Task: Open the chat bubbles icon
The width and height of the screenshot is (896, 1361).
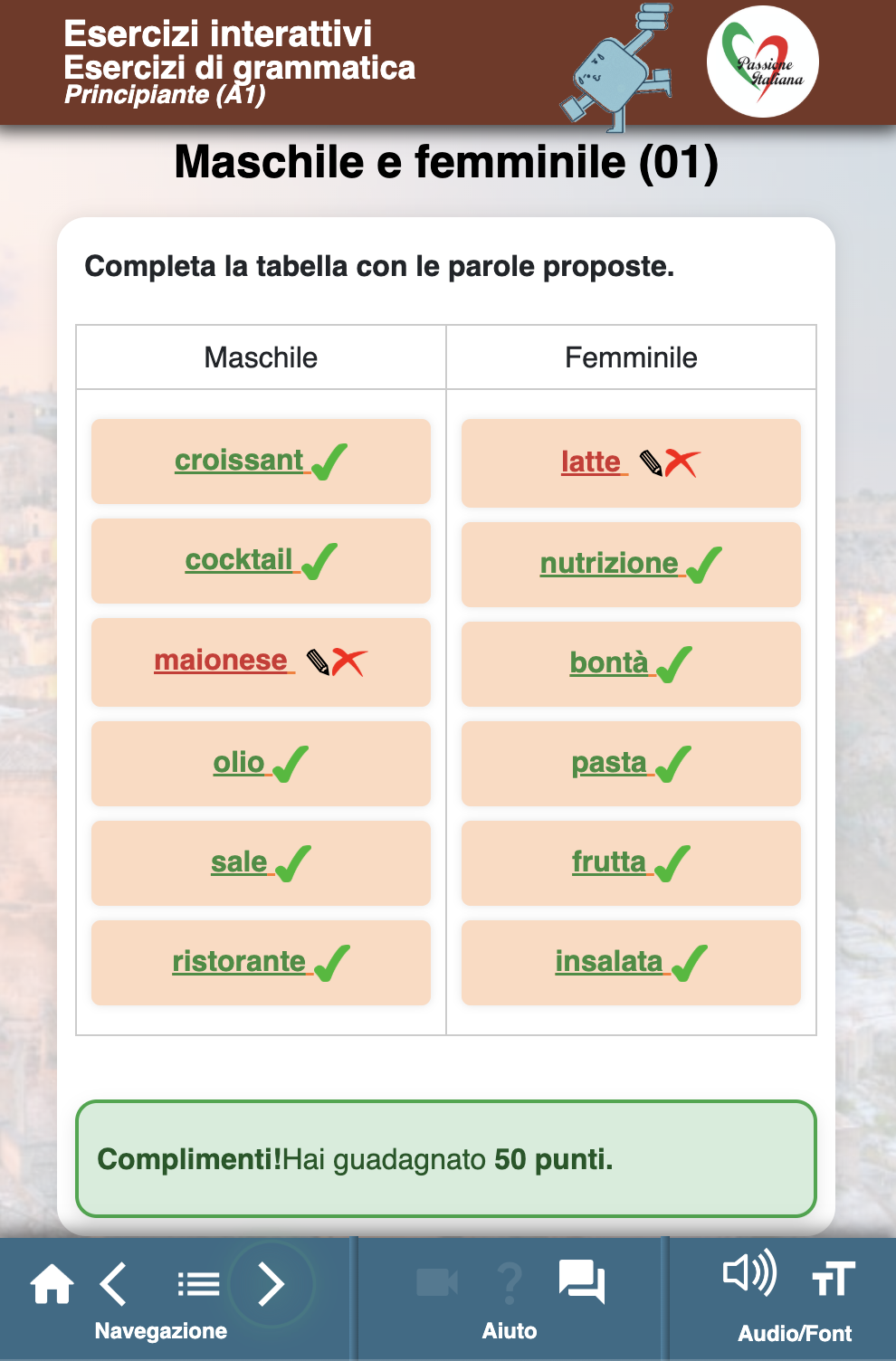Action: (x=582, y=1282)
